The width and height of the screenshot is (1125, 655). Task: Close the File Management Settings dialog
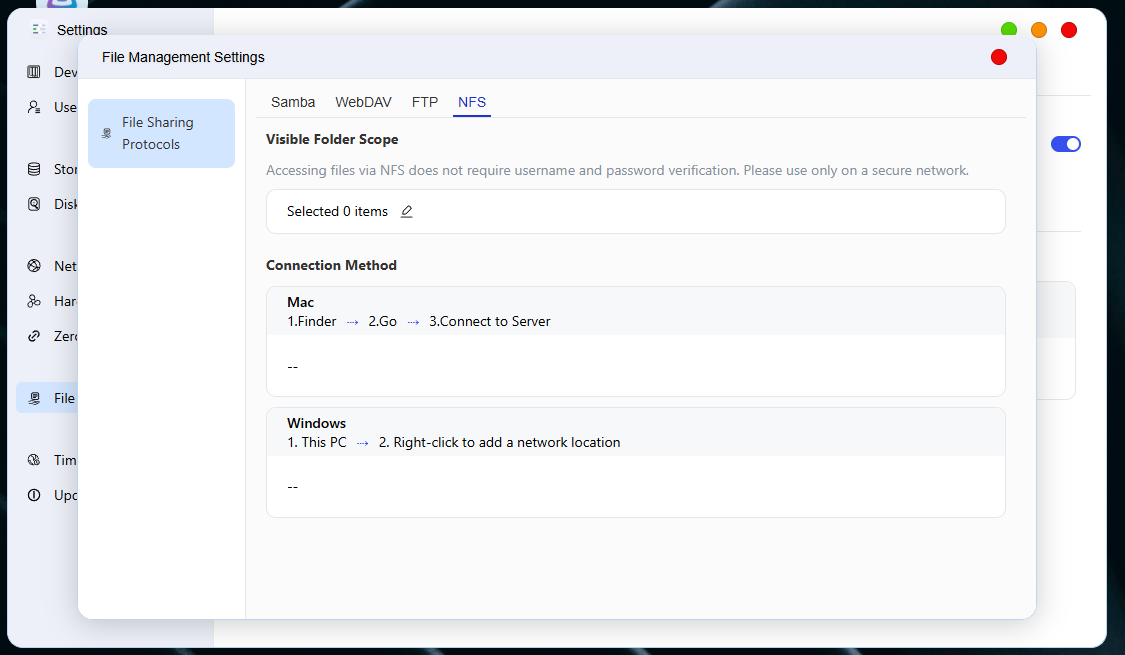point(999,57)
